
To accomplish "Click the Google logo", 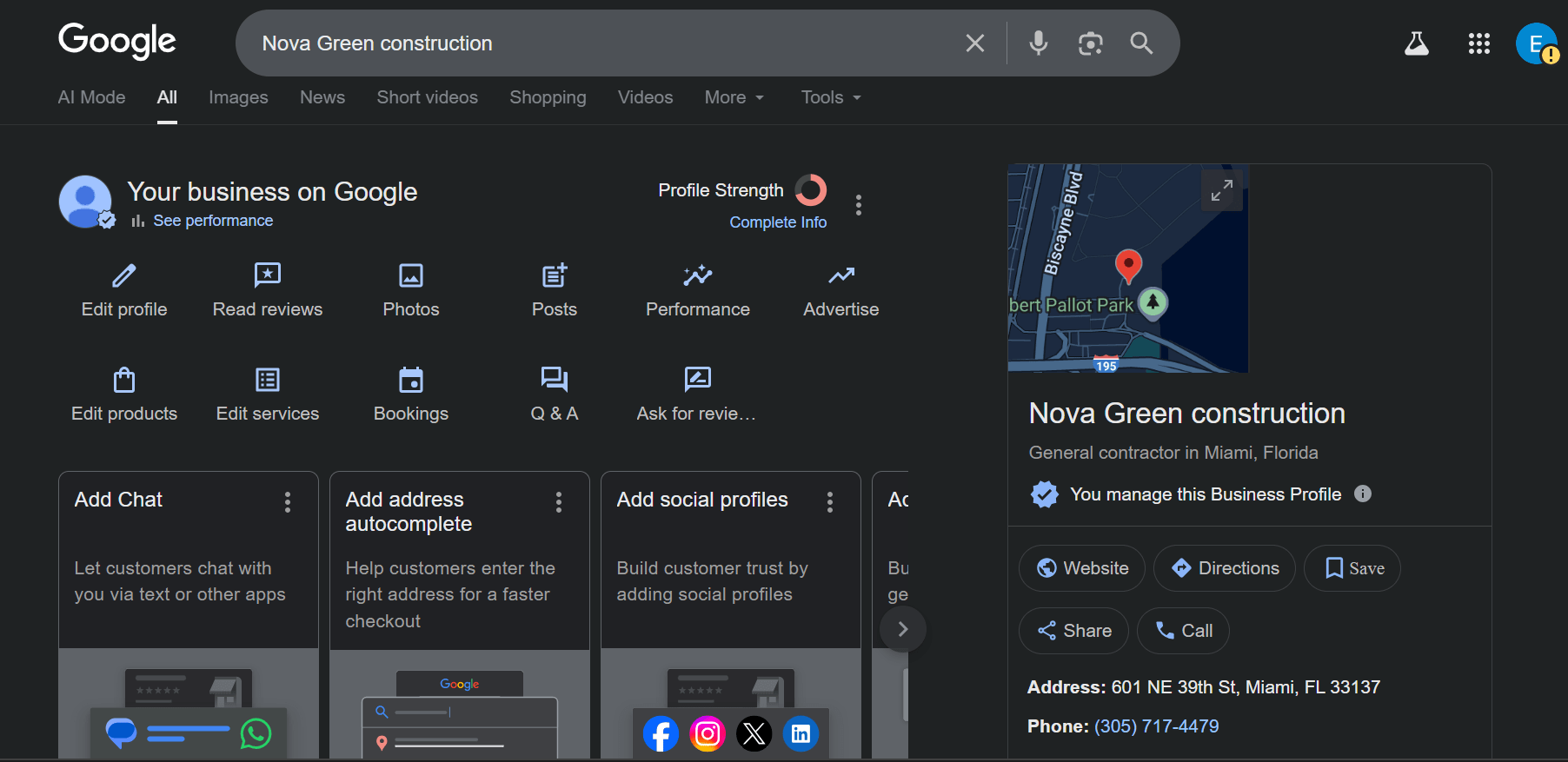I will [x=117, y=41].
